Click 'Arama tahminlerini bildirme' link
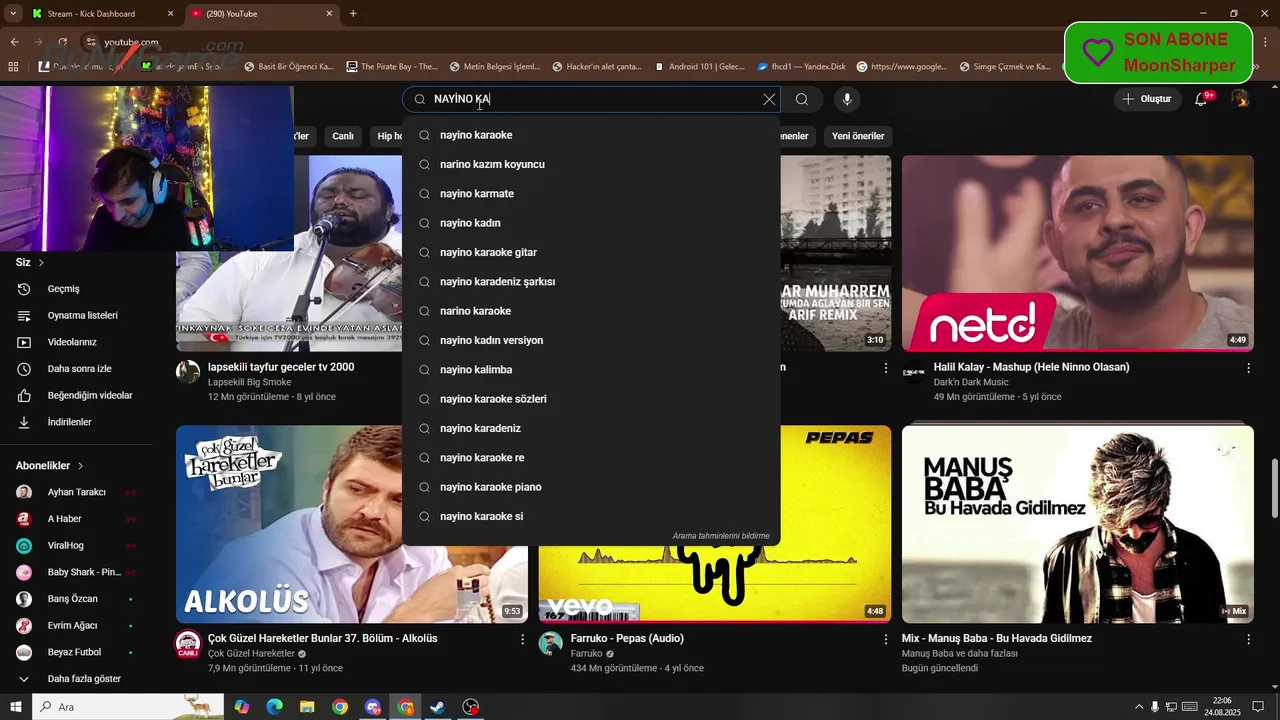 tap(721, 536)
